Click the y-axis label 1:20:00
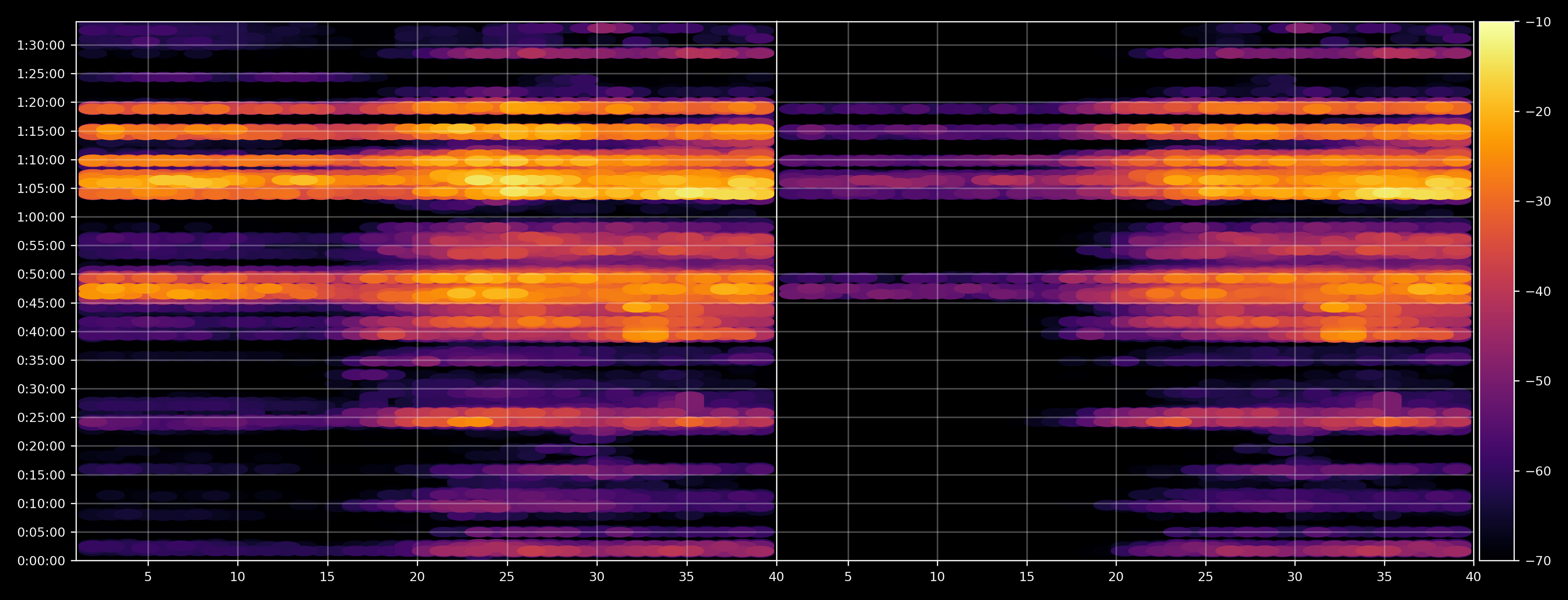This screenshot has height=600, width=1568. tap(41, 103)
